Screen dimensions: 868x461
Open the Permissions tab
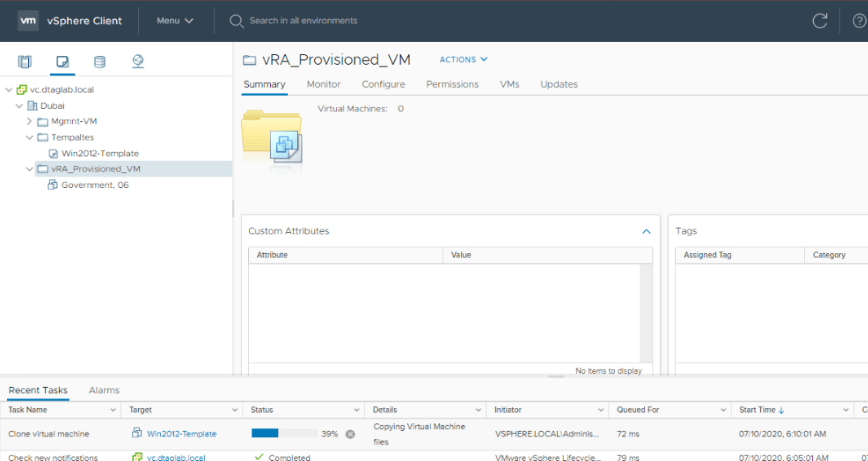click(452, 84)
